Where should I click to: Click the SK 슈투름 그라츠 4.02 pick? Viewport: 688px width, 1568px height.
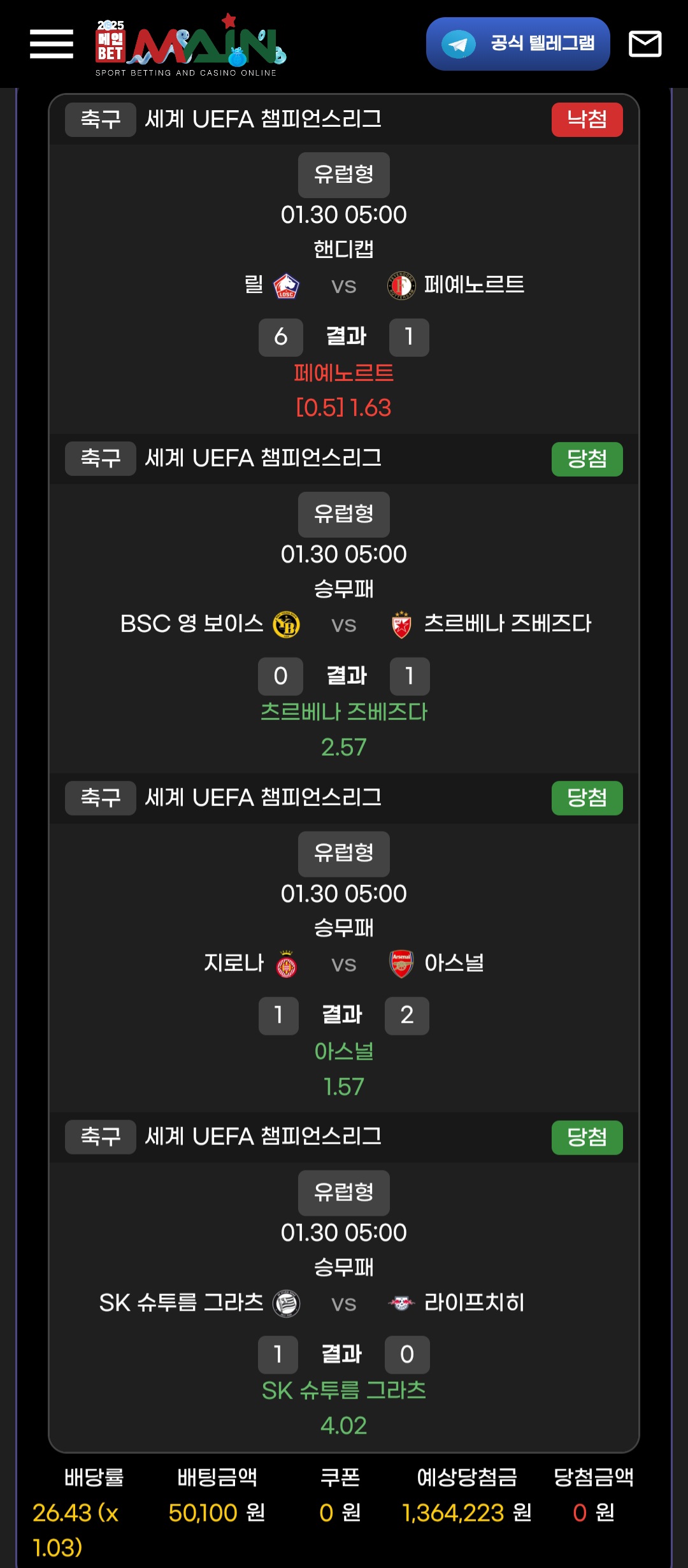coord(344,1407)
